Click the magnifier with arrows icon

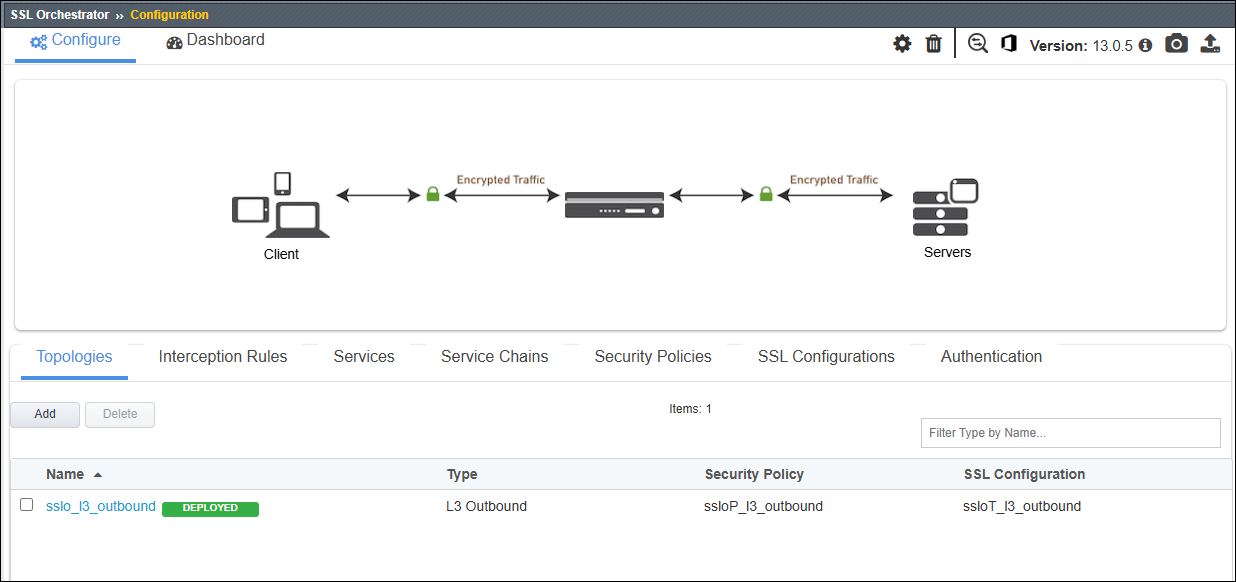[x=978, y=44]
